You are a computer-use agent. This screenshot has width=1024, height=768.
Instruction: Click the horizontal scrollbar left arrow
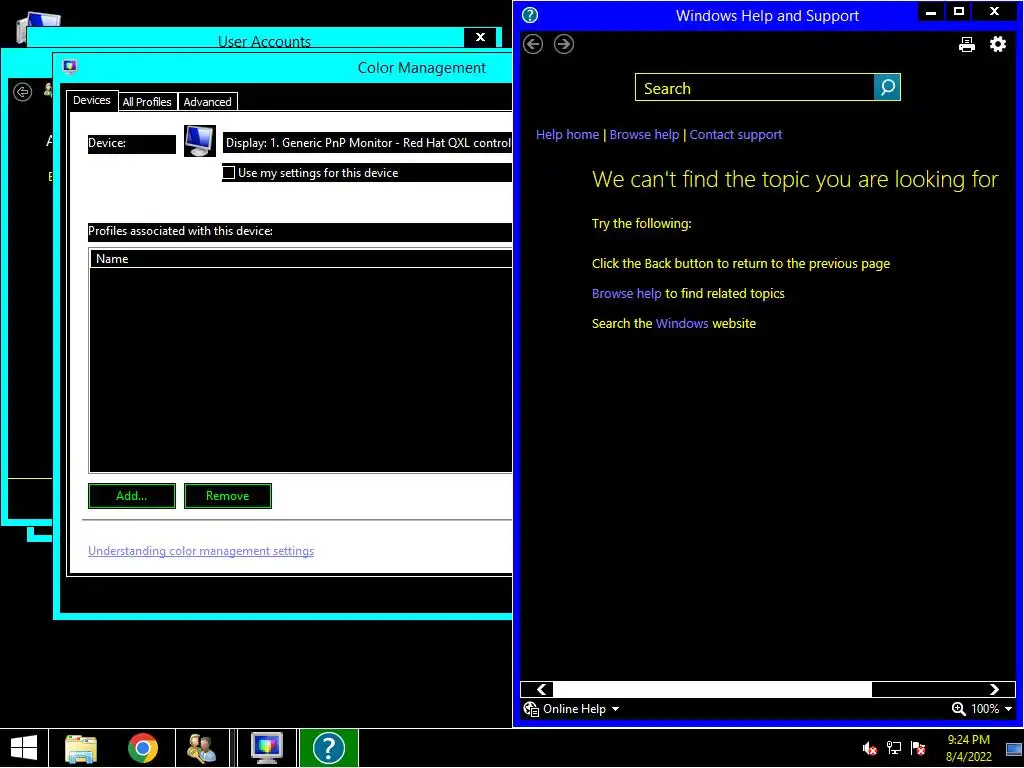click(541, 690)
